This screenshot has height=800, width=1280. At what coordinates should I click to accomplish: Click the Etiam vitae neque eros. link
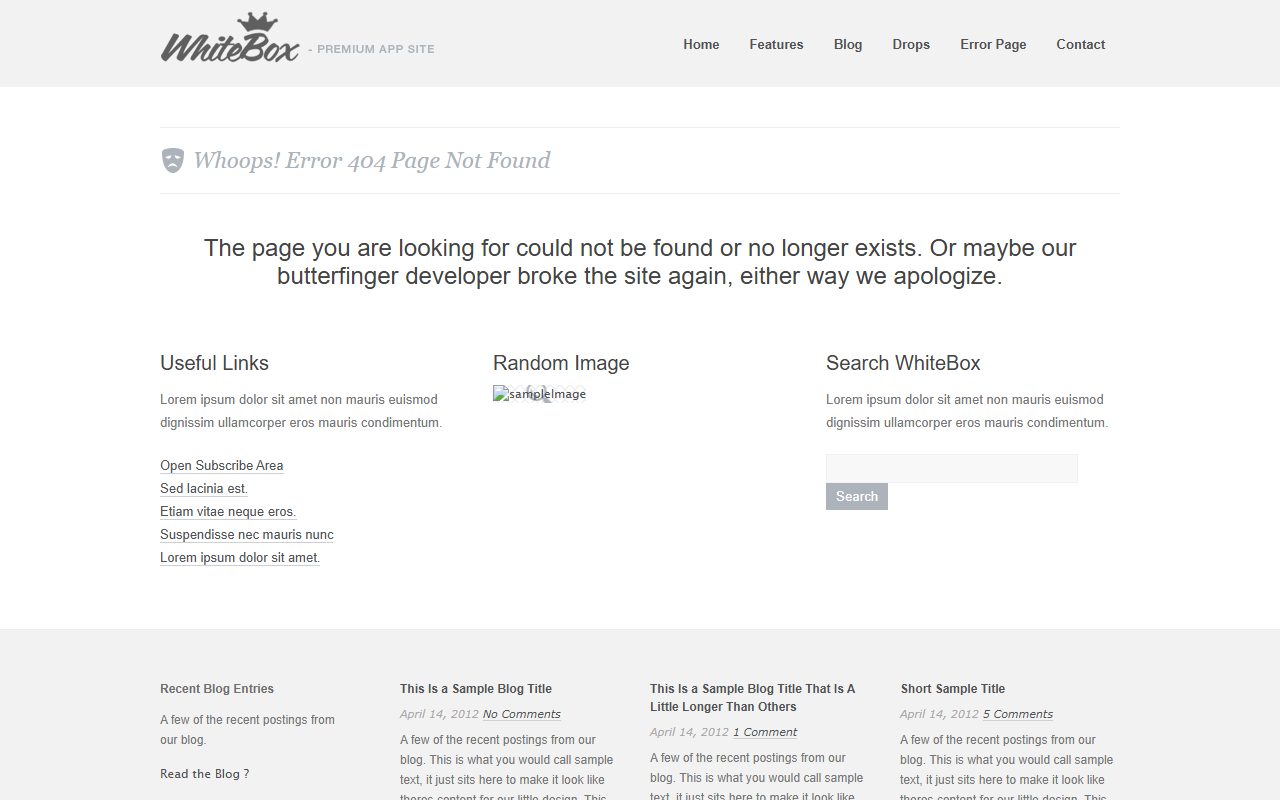coord(228,511)
